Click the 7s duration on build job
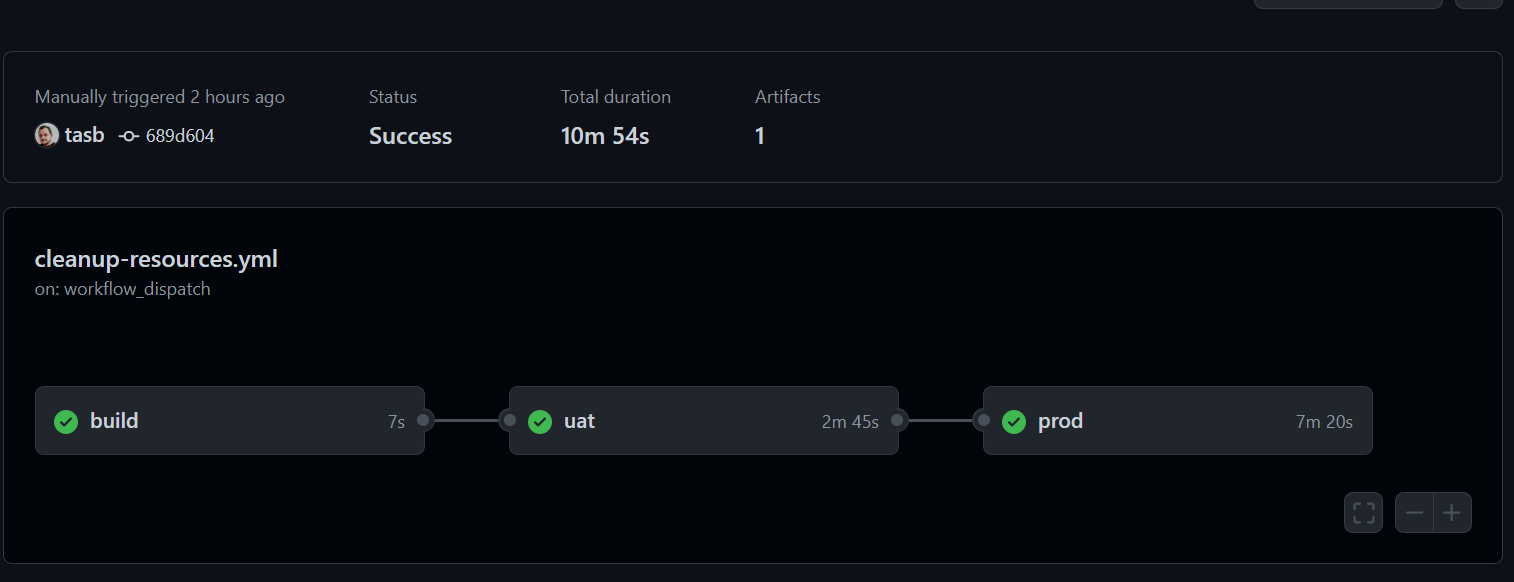Image resolution: width=1514 pixels, height=582 pixels. [x=398, y=421]
